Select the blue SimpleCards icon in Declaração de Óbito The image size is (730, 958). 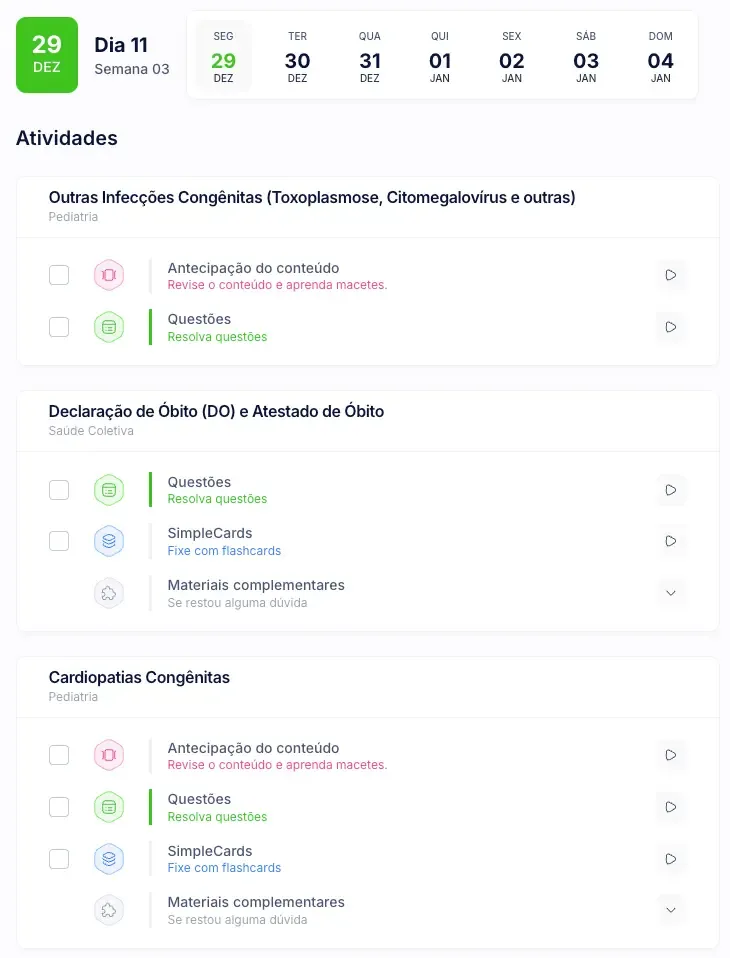(x=109, y=541)
